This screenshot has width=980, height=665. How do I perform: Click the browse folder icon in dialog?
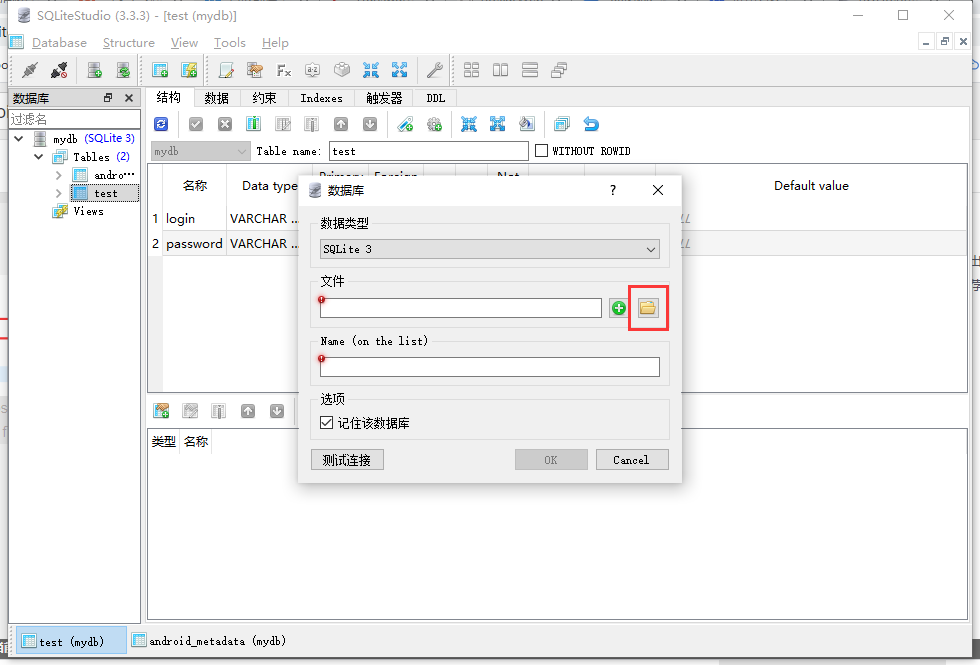pos(648,308)
